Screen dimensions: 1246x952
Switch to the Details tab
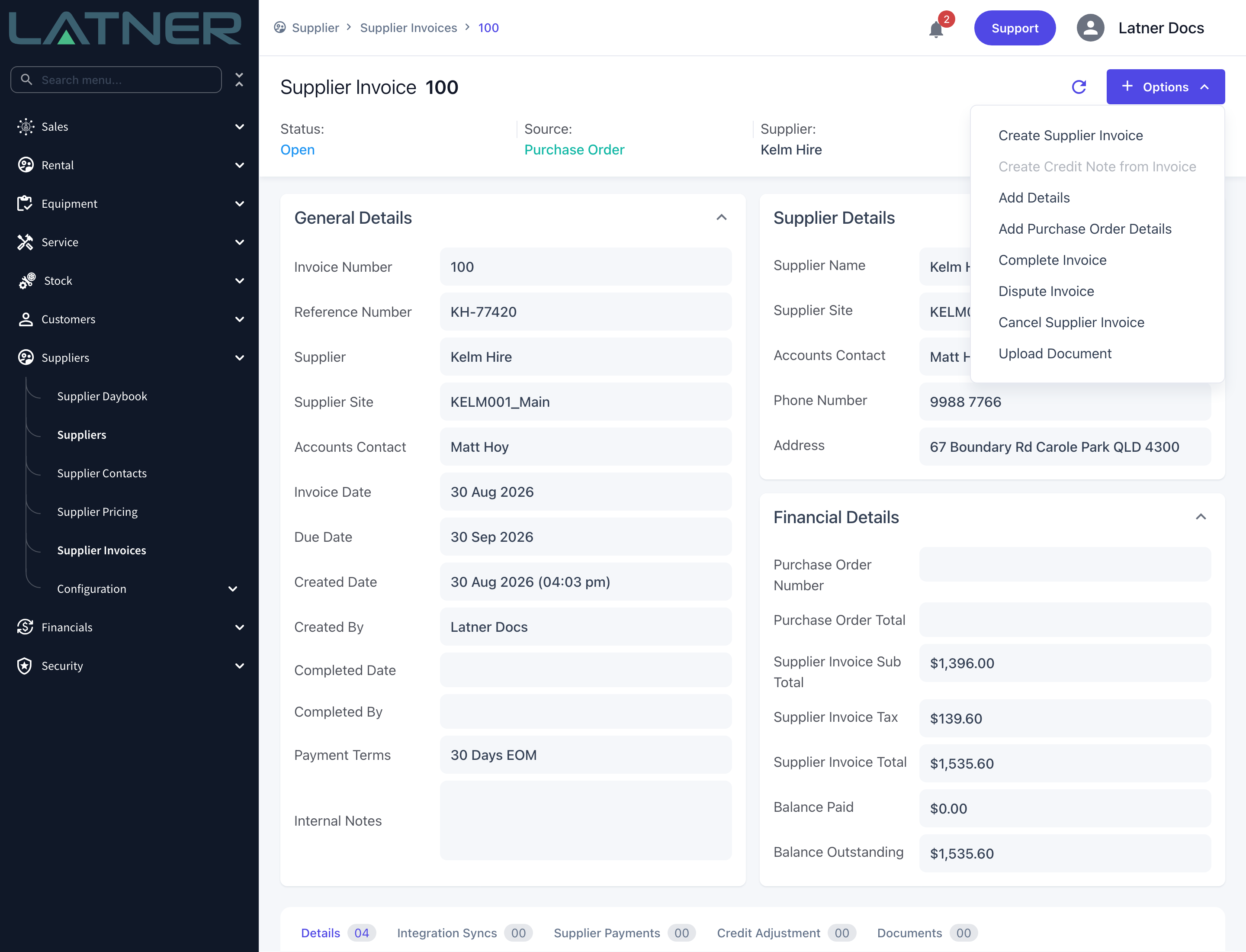[x=338, y=933]
